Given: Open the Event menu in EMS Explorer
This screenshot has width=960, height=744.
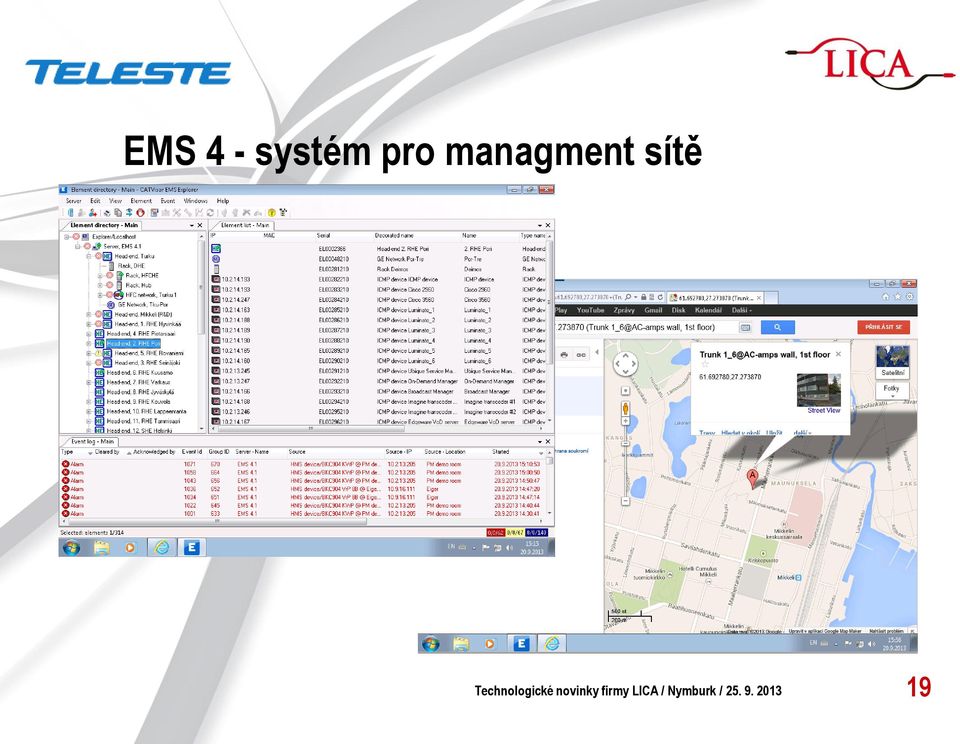Looking at the screenshot, I should [168, 201].
